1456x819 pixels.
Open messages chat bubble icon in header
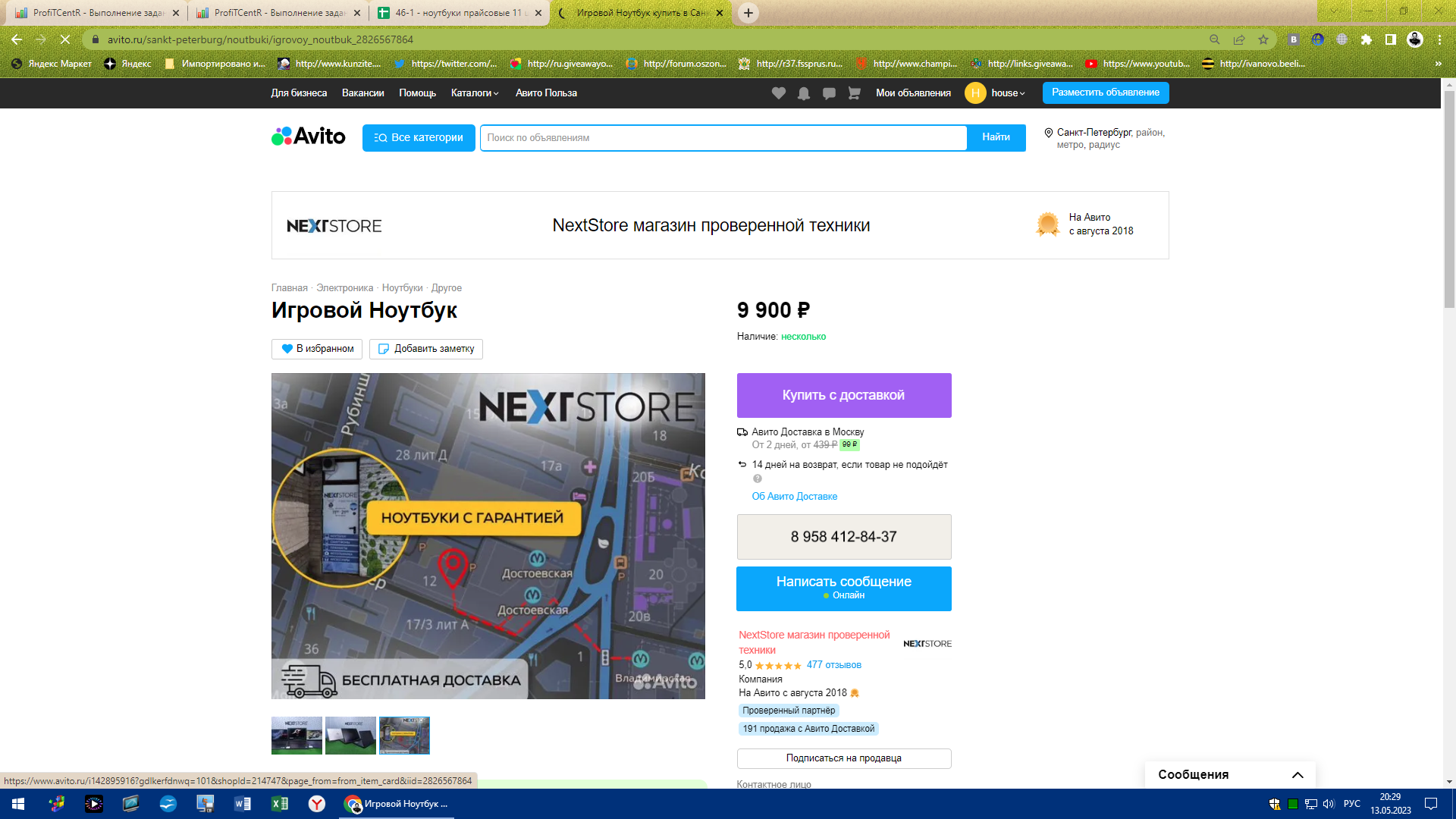pos(829,93)
